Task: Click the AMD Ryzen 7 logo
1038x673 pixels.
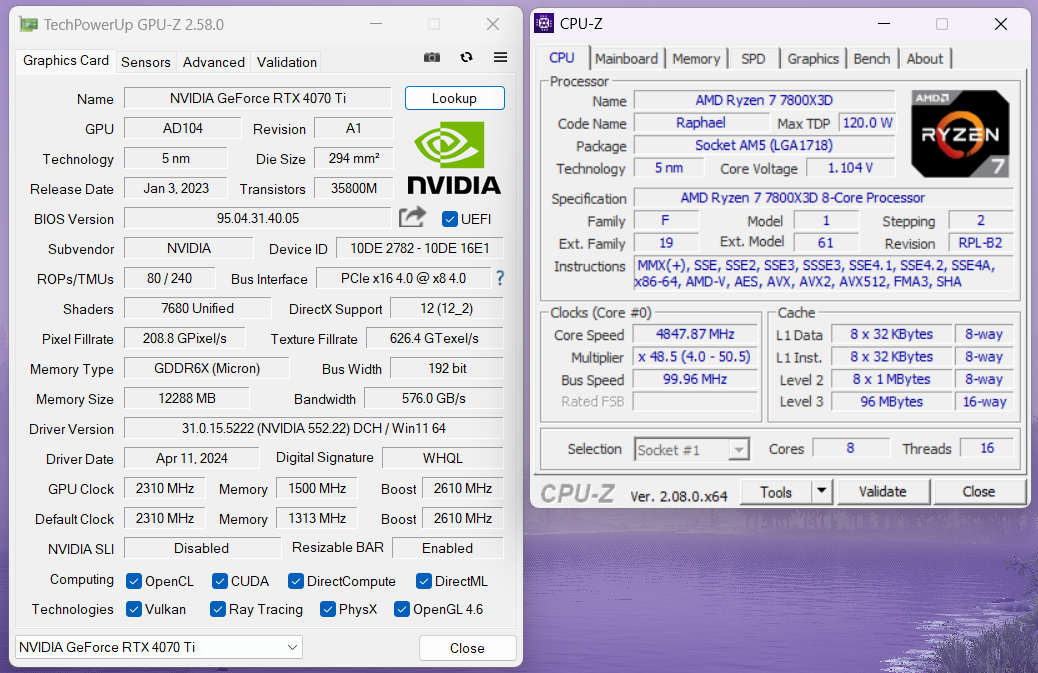Action: tap(961, 134)
